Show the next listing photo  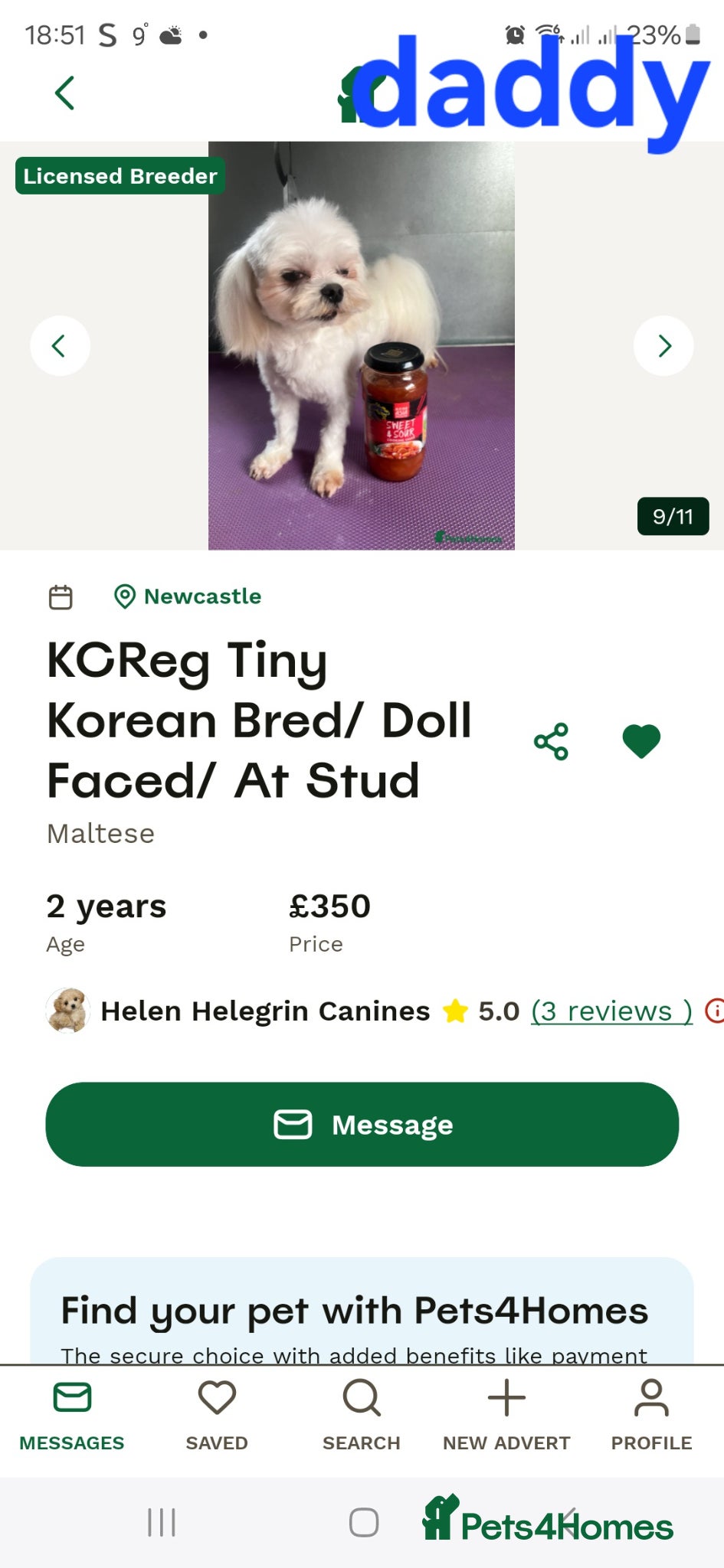[663, 345]
